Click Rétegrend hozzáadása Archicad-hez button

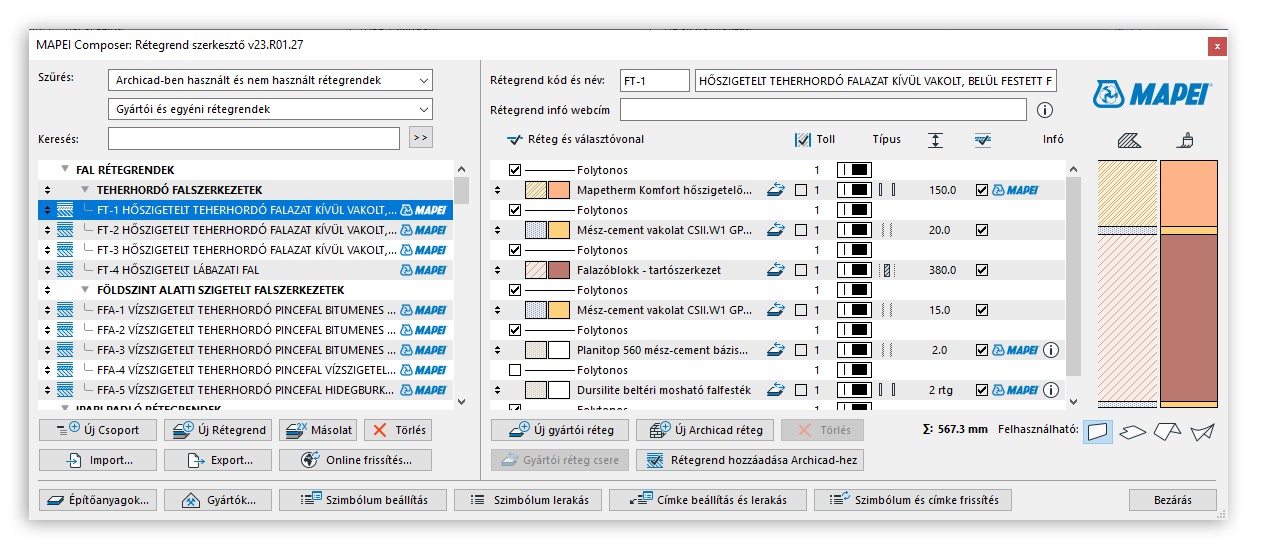(750, 460)
